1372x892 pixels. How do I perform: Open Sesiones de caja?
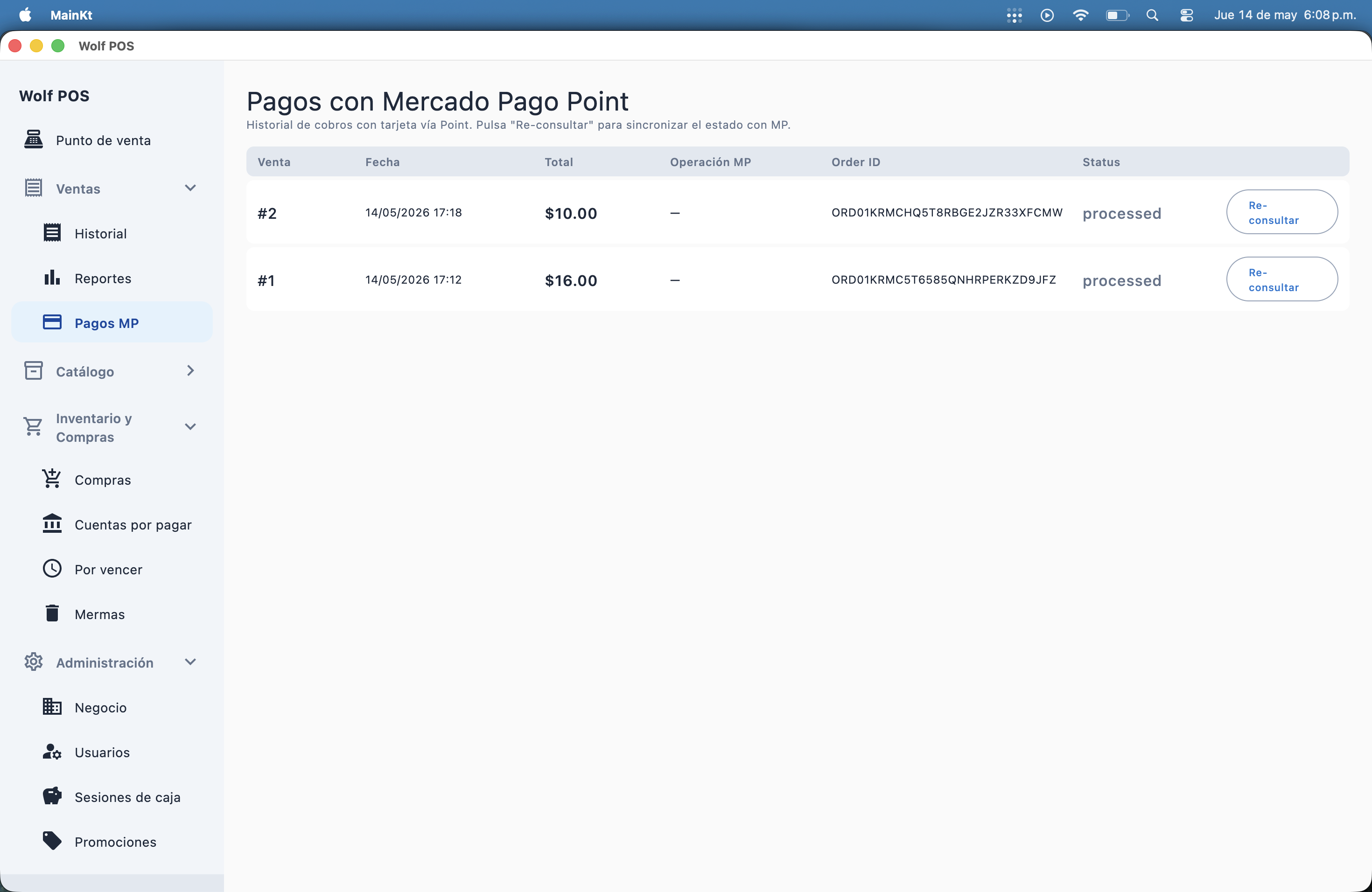[112, 797]
